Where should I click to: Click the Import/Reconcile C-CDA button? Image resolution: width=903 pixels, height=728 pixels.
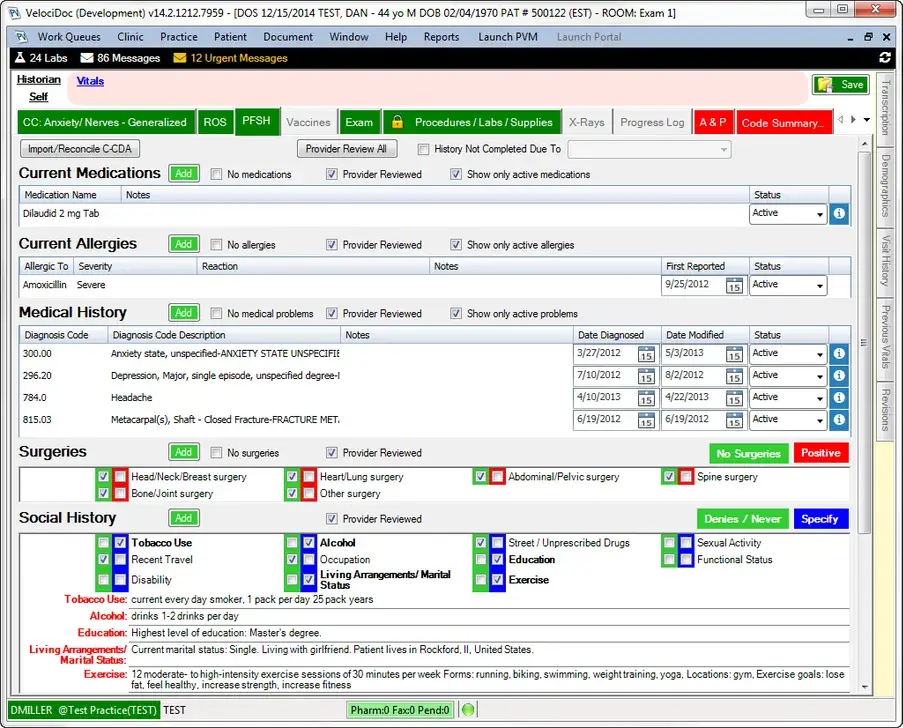point(81,148)
